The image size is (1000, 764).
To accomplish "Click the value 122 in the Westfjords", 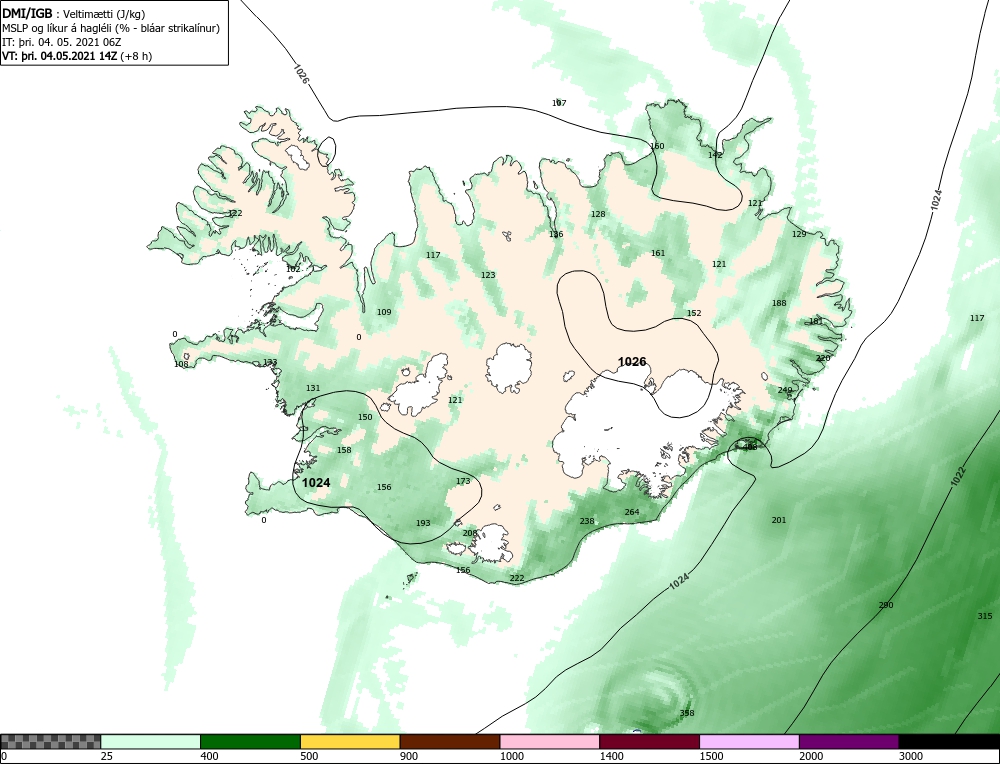I will 235,213.
